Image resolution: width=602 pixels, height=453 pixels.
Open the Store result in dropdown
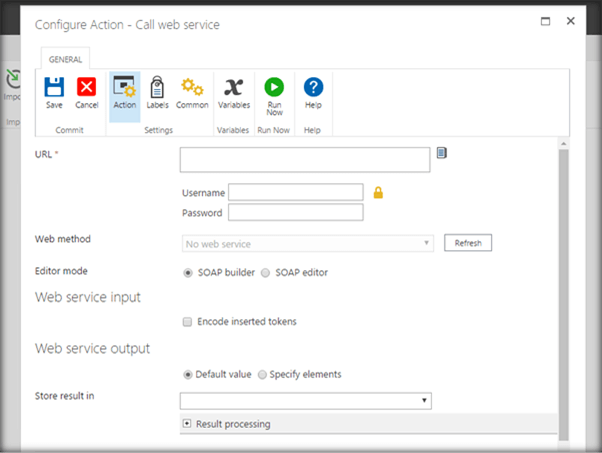click(306, 401)
